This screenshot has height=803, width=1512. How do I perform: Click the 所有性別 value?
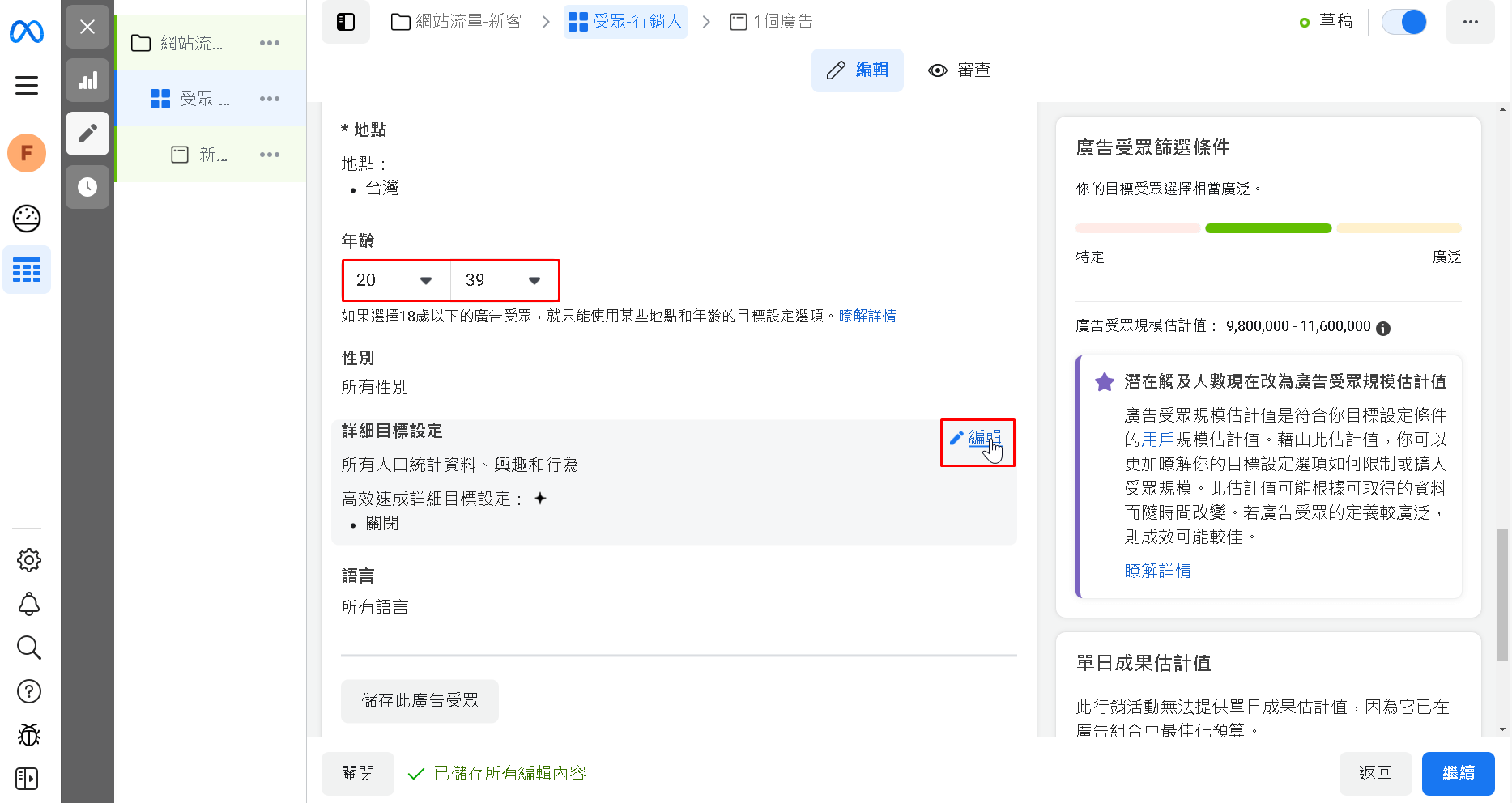point(375,388)
